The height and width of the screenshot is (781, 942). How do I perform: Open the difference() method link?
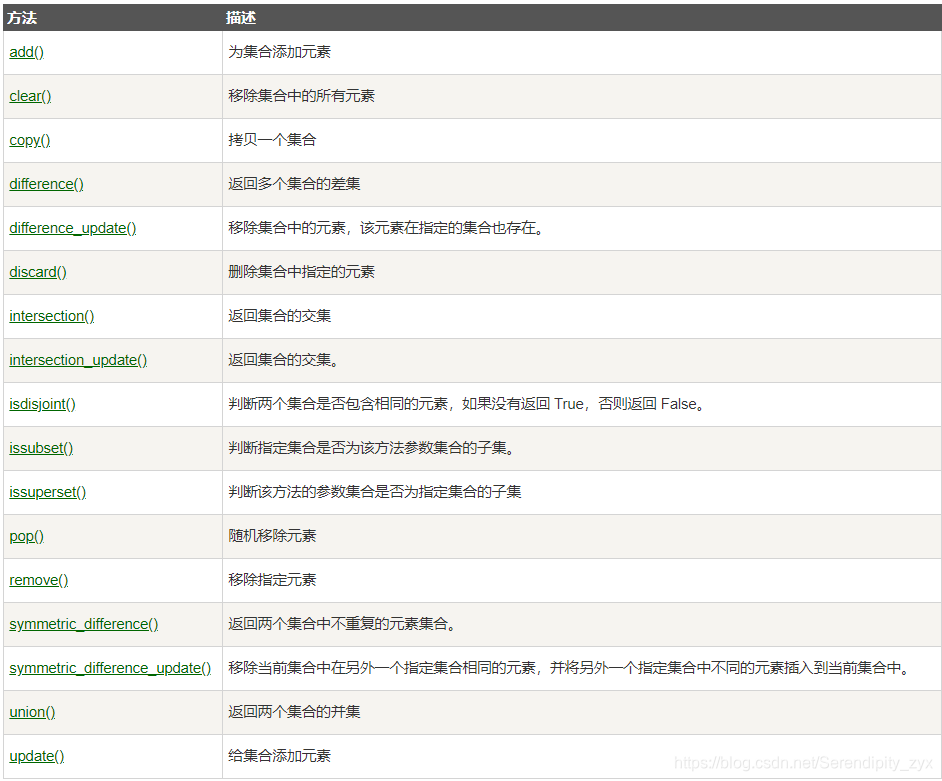pos(46,184)
